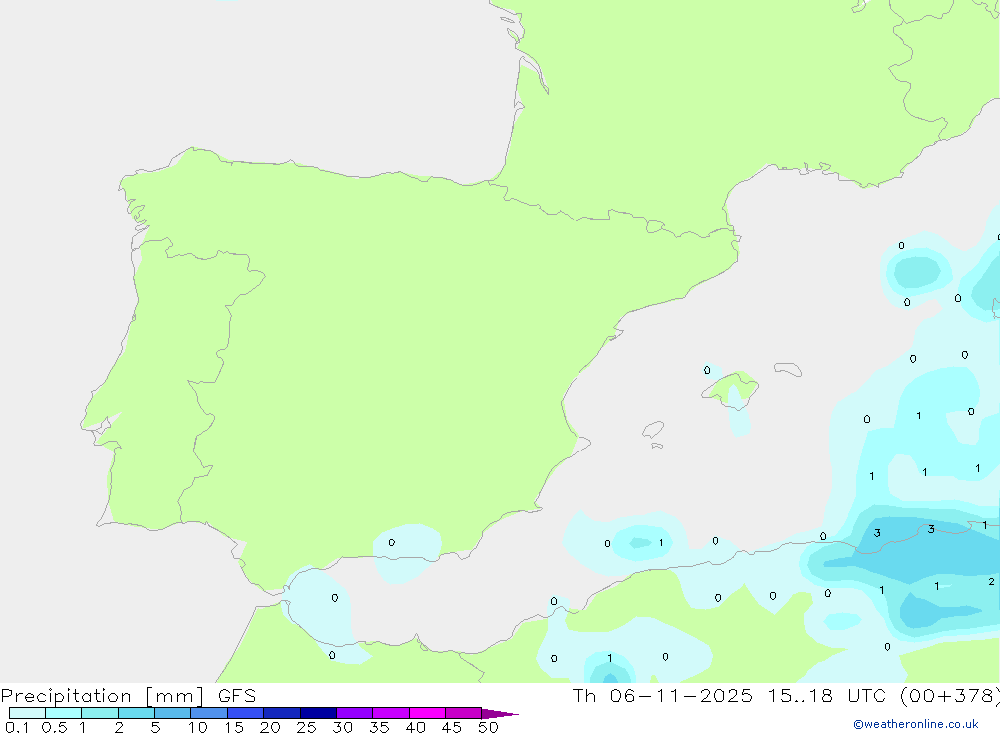Select the 30–35 mm purple legend swatch
Screen dimensions: 1000x733
coord(354,713)
